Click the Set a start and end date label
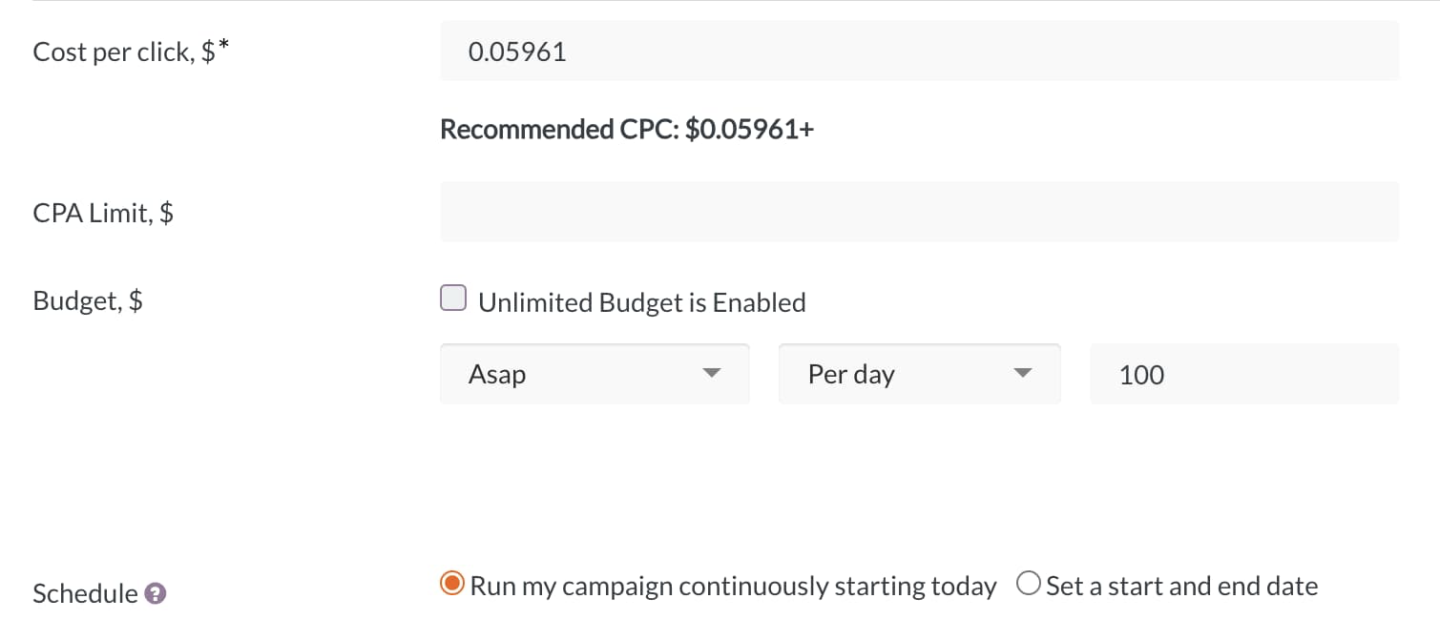This screenshot has height=640, width=1440. click(x=1182, y=586)
